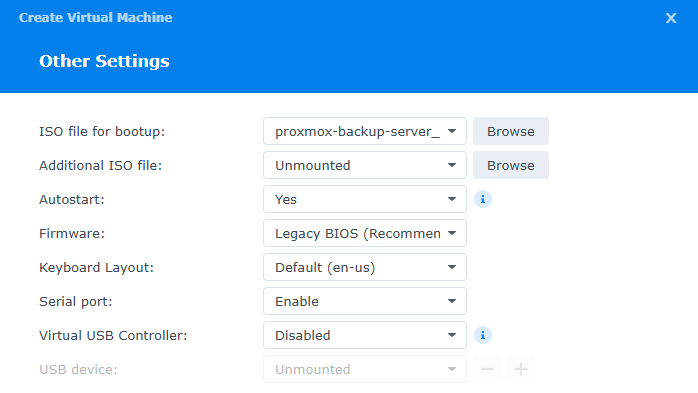Open the Firmware dropdown showing Legacy BIOS

coord(365,233)
